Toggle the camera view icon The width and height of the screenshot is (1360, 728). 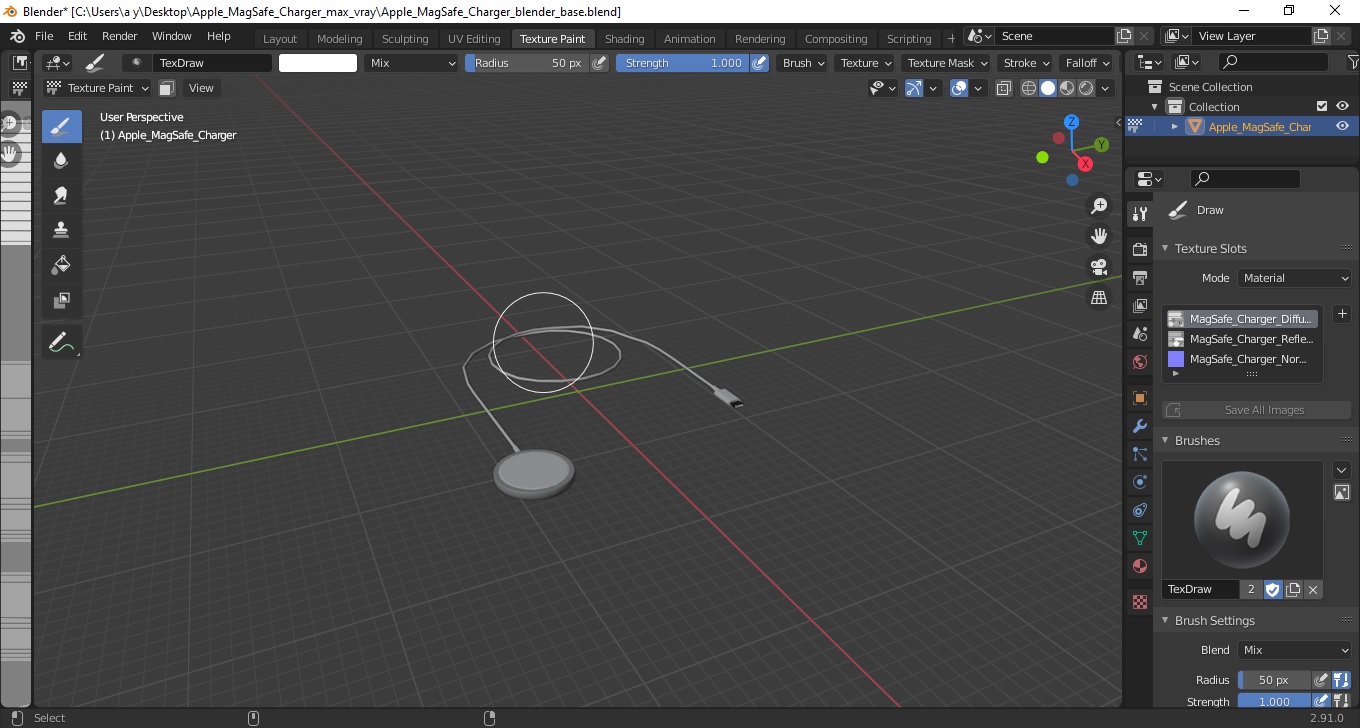(x=1099, y=267)
